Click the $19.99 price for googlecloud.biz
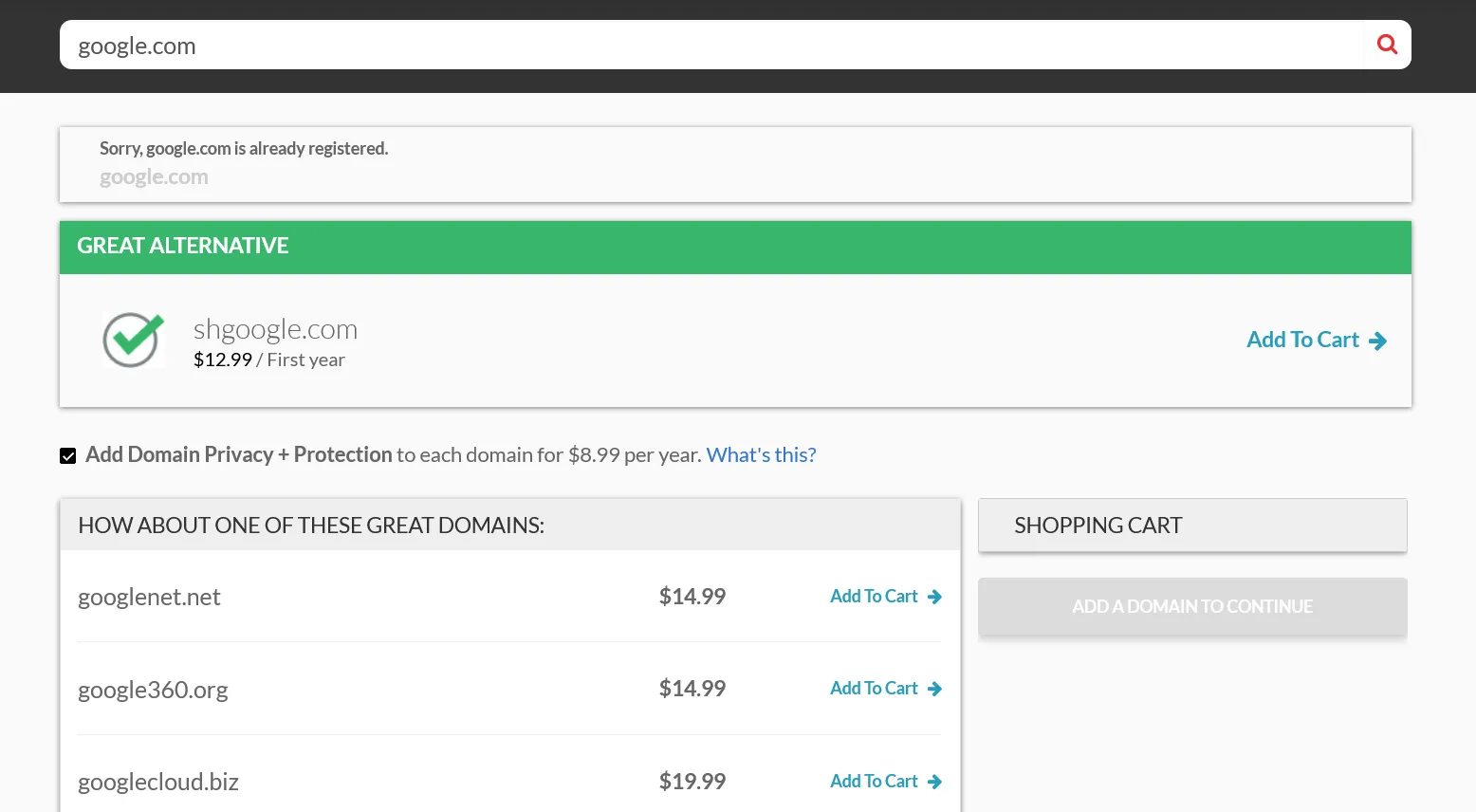The height and width of the screenshot is (812, 1476). [692, 782]
